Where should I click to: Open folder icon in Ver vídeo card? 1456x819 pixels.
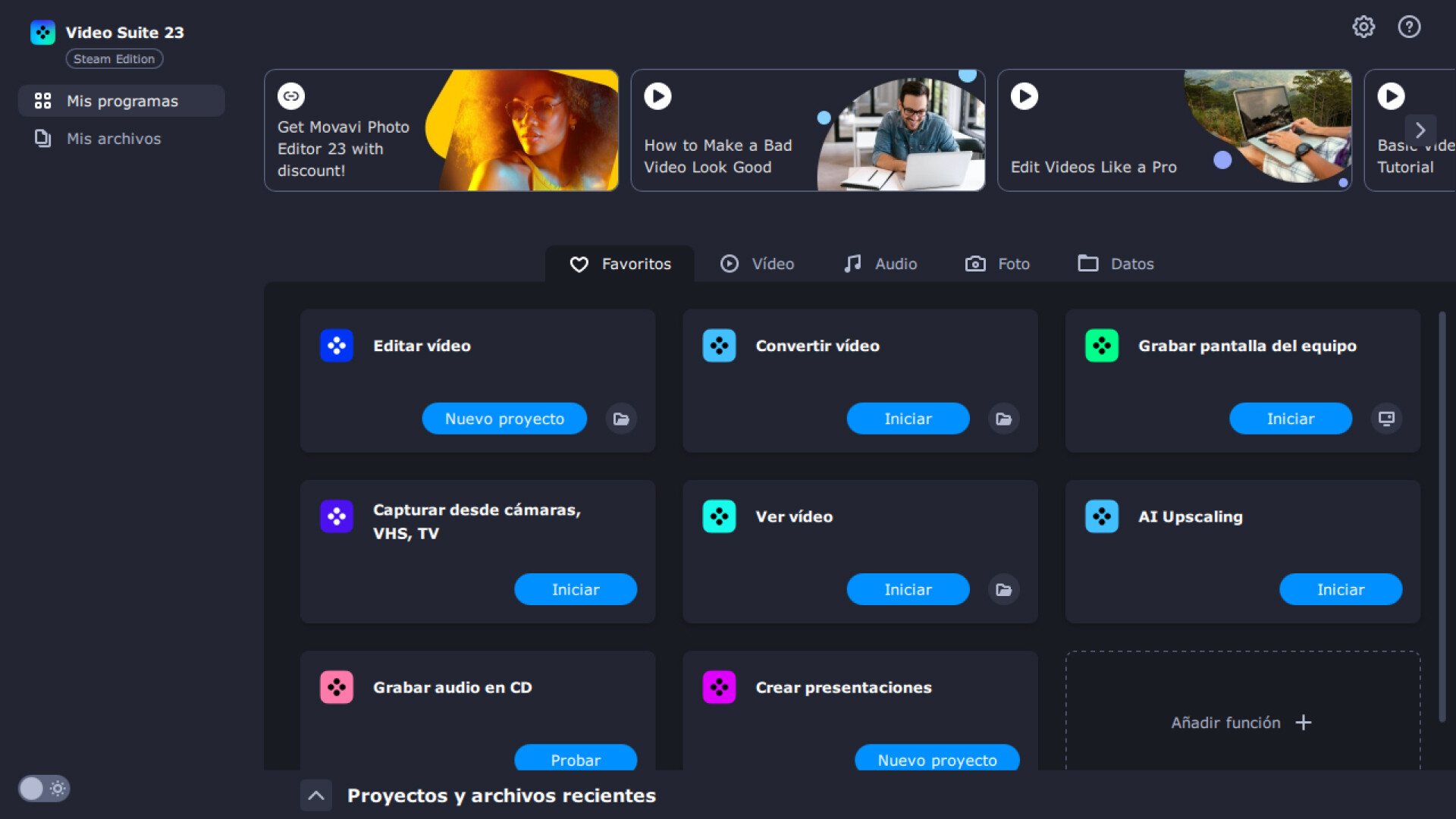[1003, 589]
